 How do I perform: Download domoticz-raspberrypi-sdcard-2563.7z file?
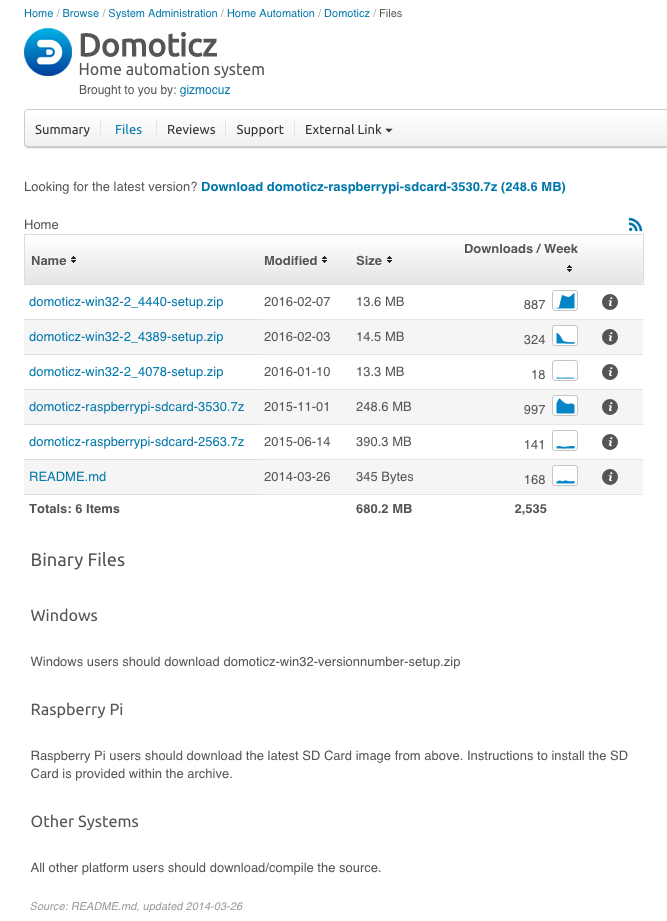tap(136, 441)
